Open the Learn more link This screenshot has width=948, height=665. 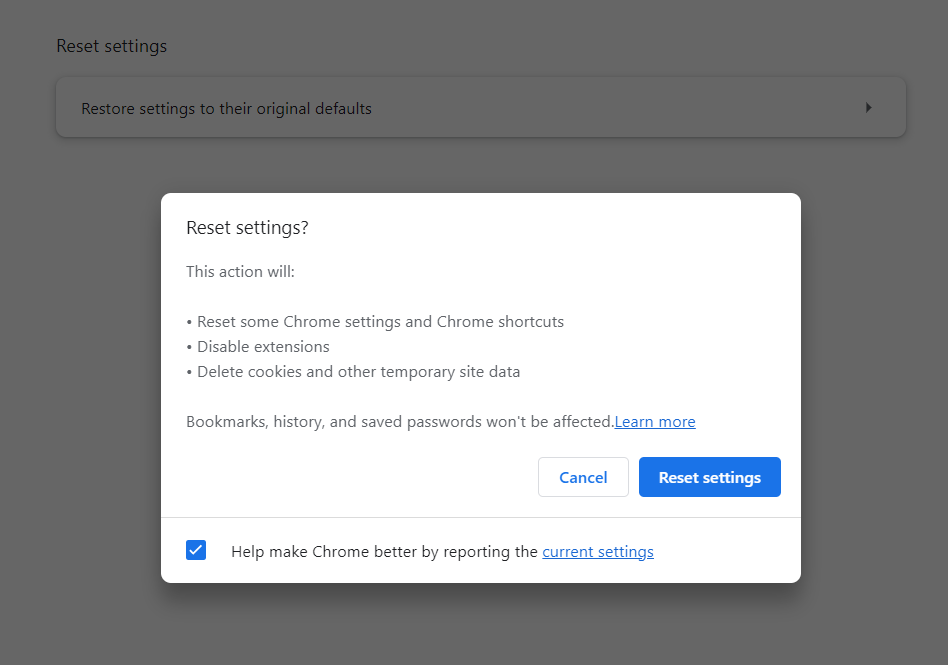point(655,422)
